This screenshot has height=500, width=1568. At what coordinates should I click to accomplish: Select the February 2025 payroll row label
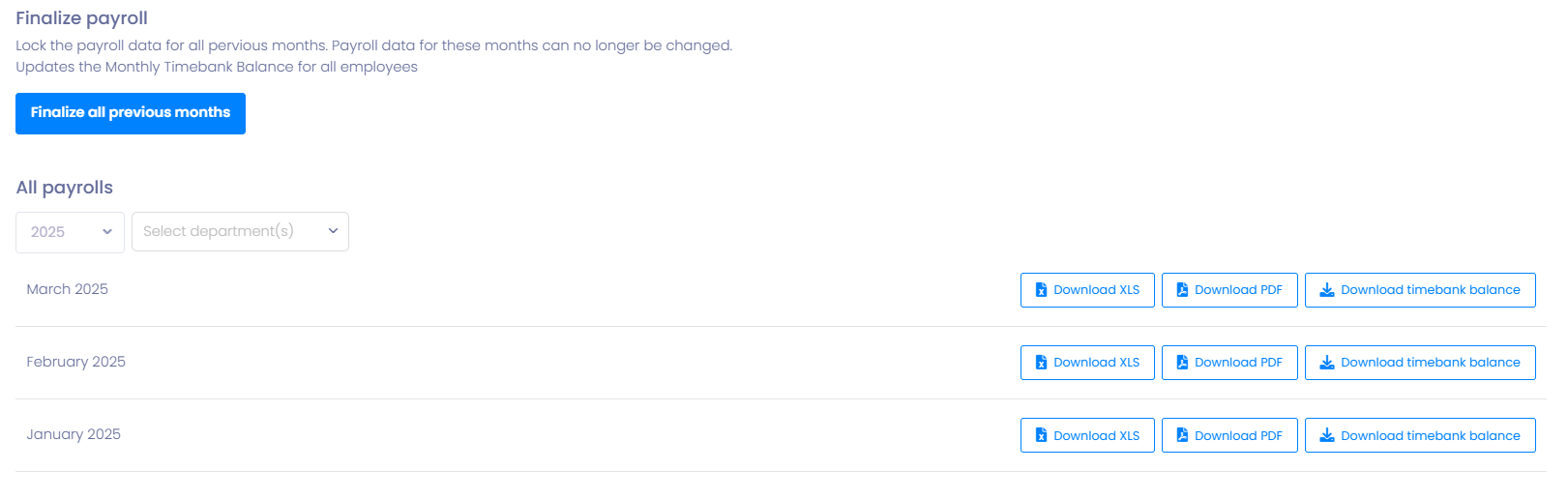pyautogui.click(x=75, y=362)
